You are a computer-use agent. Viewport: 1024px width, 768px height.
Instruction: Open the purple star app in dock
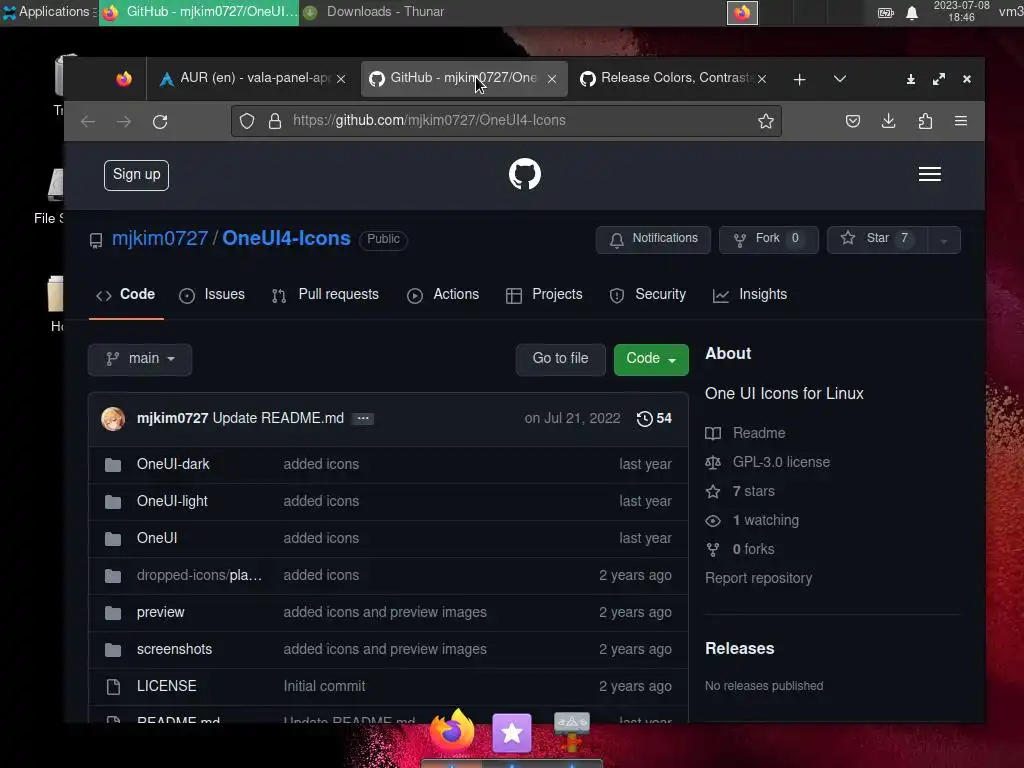tap(512, 733)
